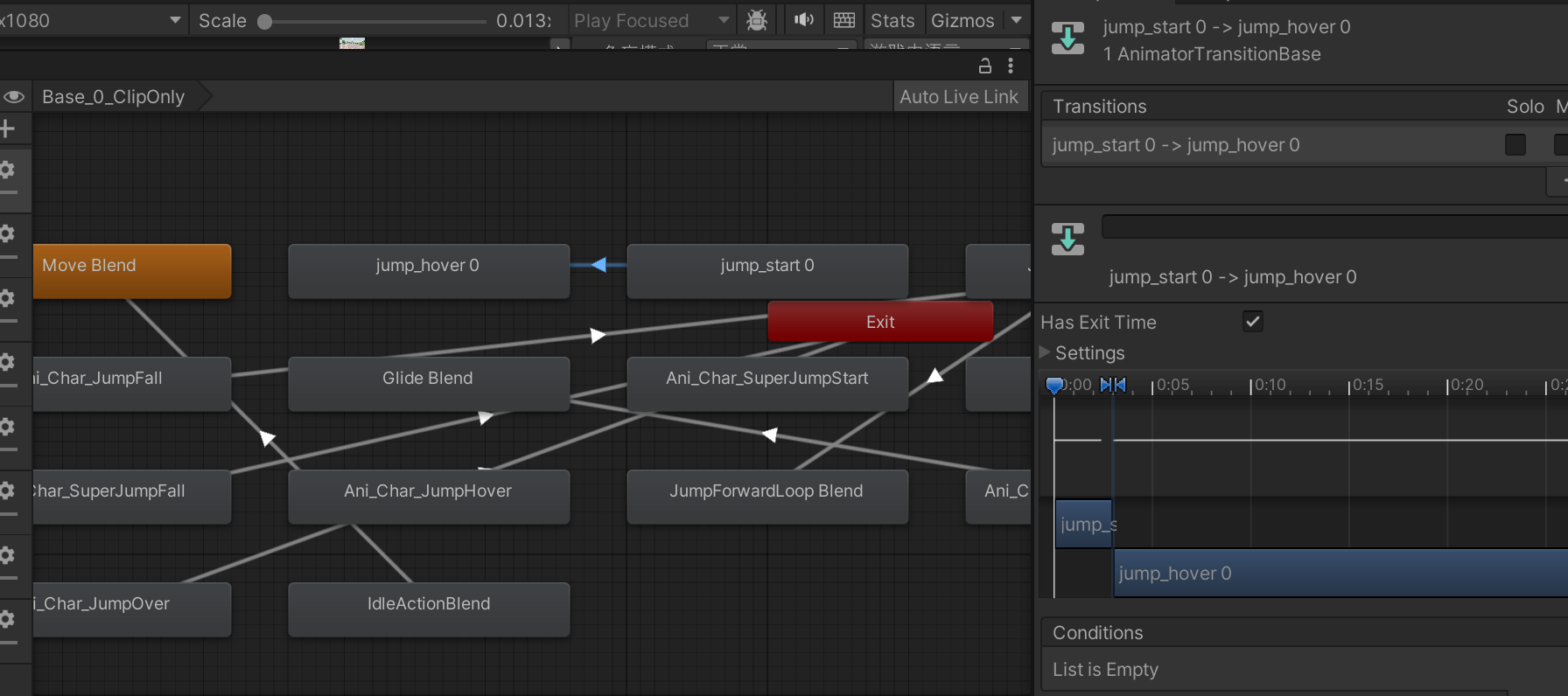Click the keyboard shortcuts grid icon
This screenshot has height=696, width=1568.
pos(844,20)
